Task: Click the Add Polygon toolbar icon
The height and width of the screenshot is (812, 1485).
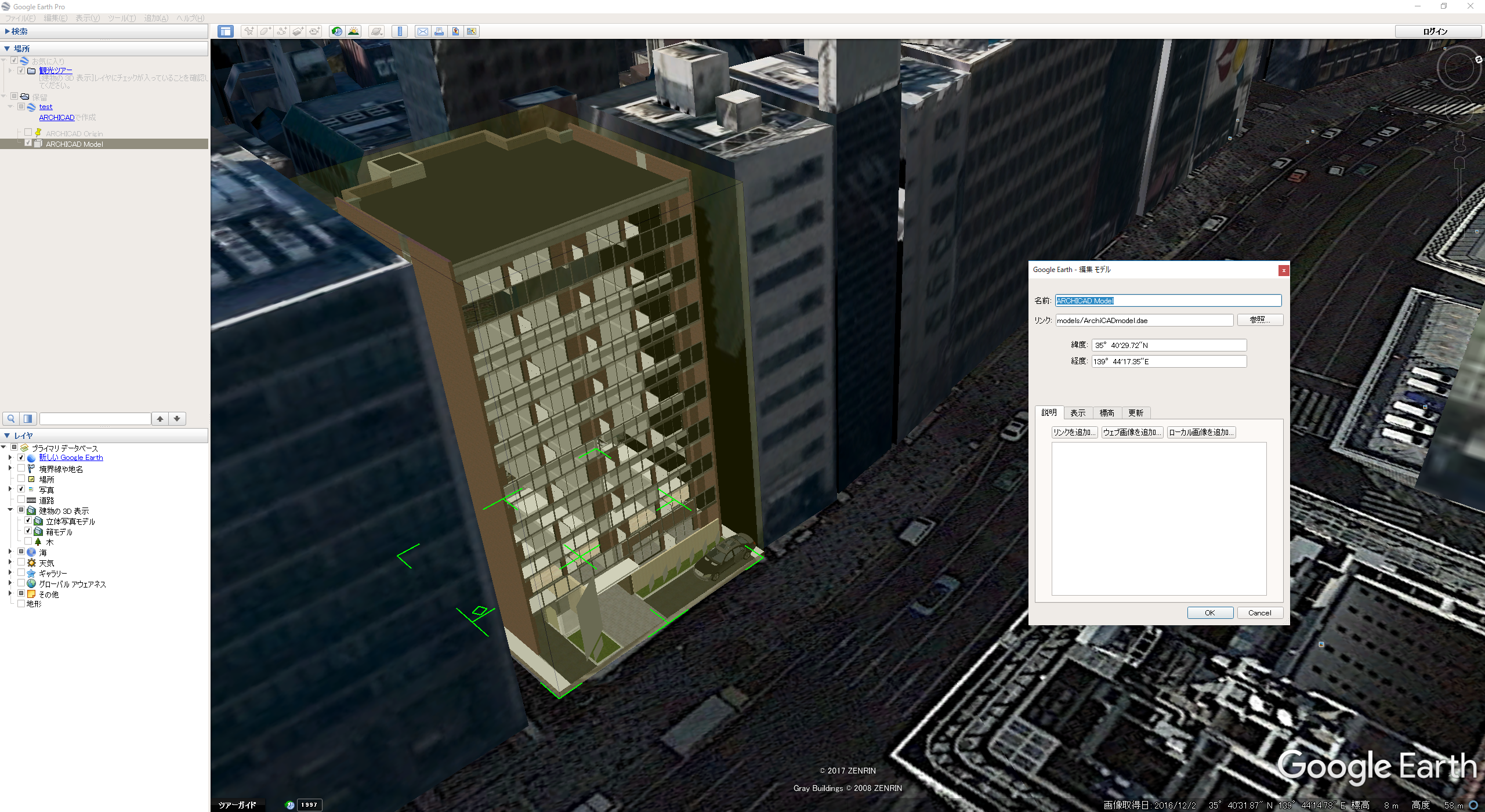Action: [x=265, y=31]
